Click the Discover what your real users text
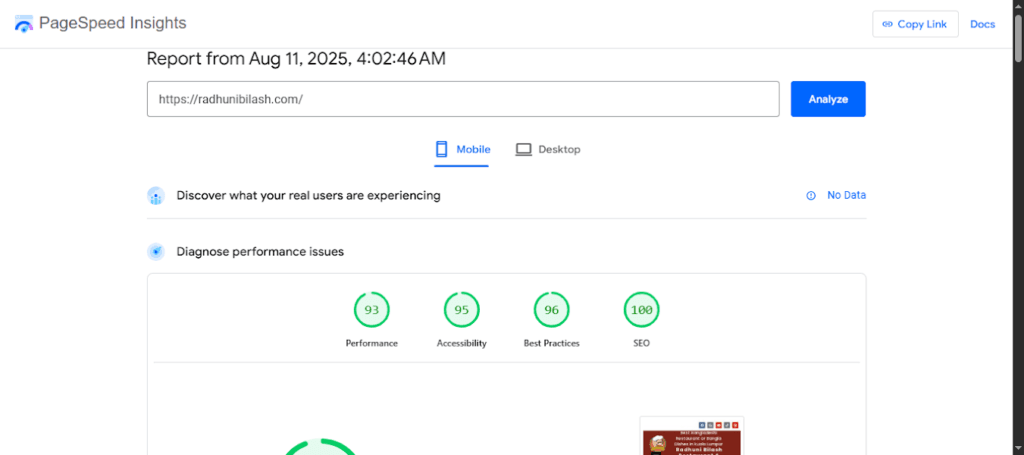 click(x=308, y=195)
